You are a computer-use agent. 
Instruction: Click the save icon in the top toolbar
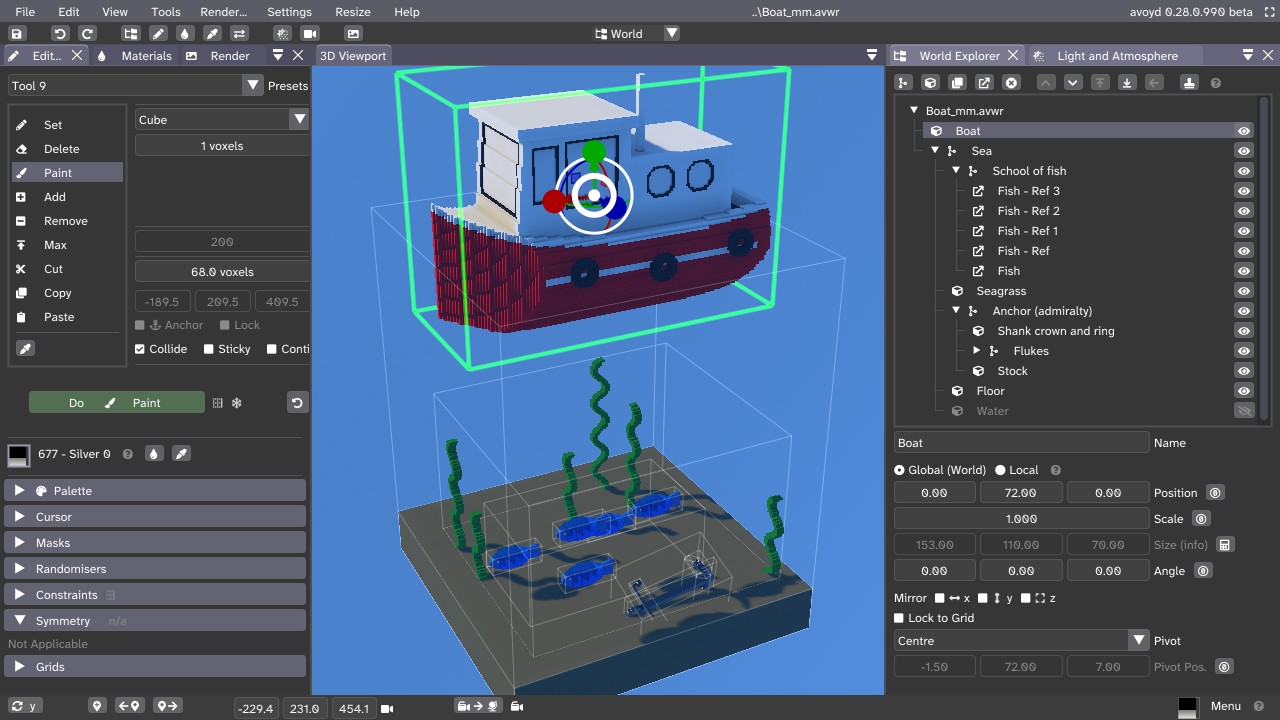[17, 34]
